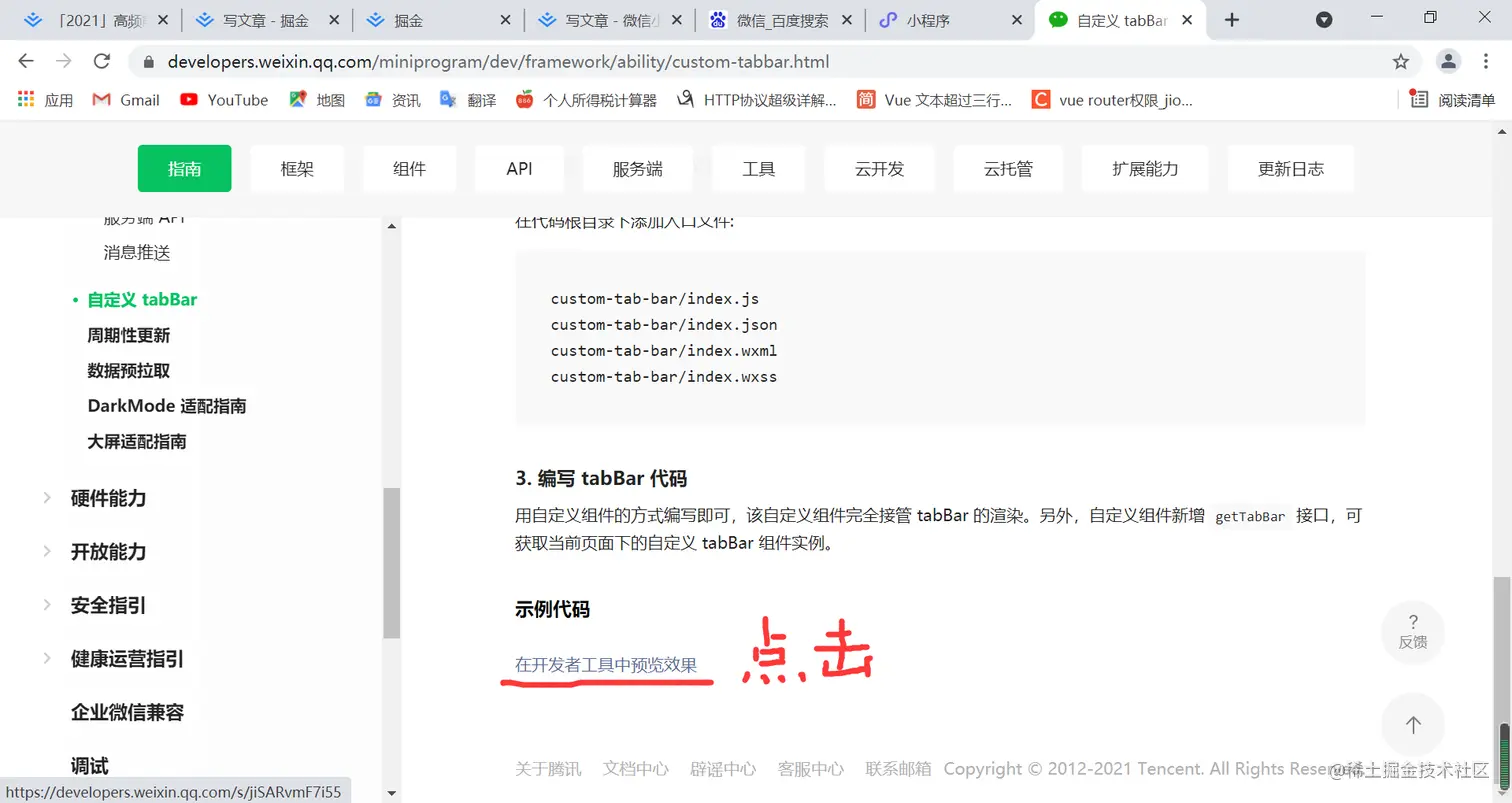Open 大屏适配指南 in the sidebar
Screen dimensions: 1512x803
pos(137,441)
